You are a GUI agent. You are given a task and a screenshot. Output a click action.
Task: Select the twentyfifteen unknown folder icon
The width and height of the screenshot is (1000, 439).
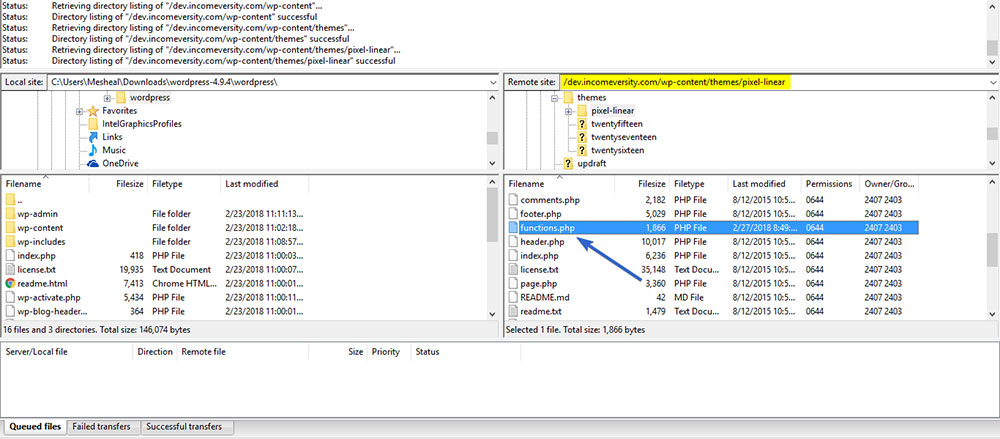(x=582, y=124)
